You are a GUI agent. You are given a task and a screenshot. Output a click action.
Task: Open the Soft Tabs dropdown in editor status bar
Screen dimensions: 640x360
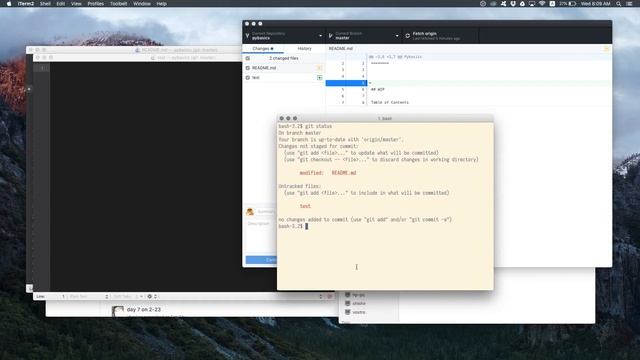pos(127,297)
